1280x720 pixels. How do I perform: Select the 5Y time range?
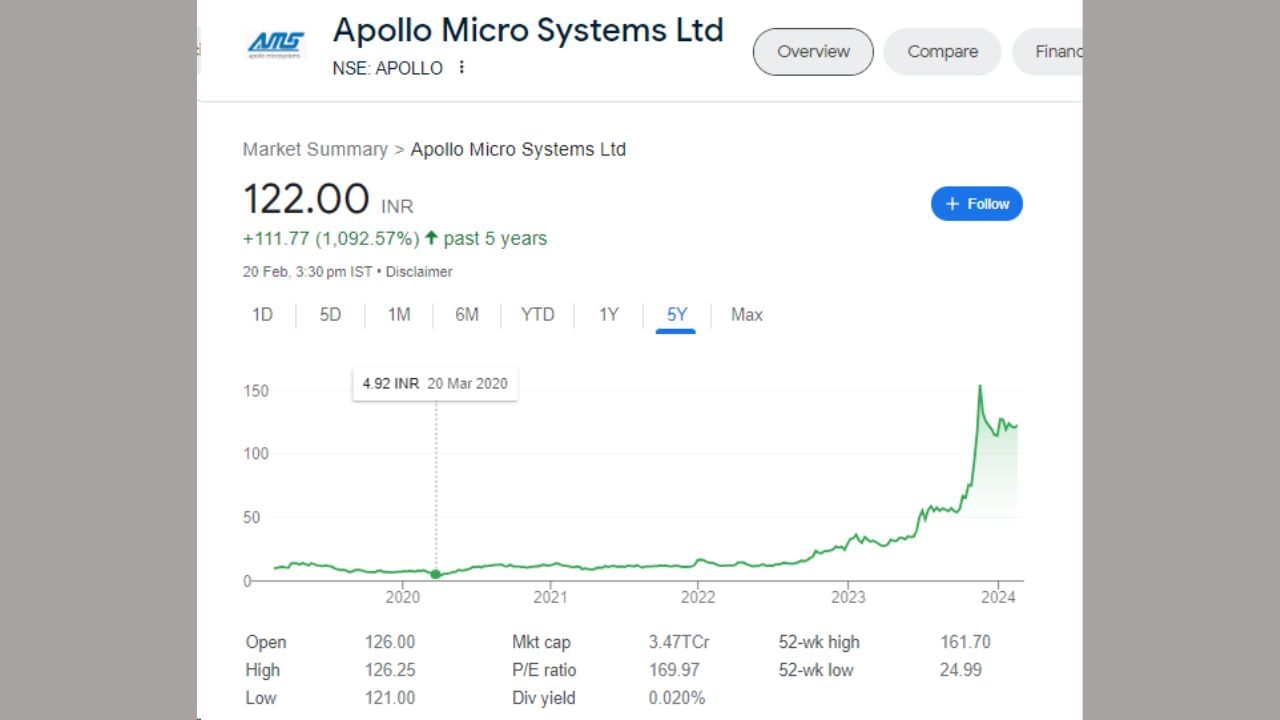click(x=677, y=315)
